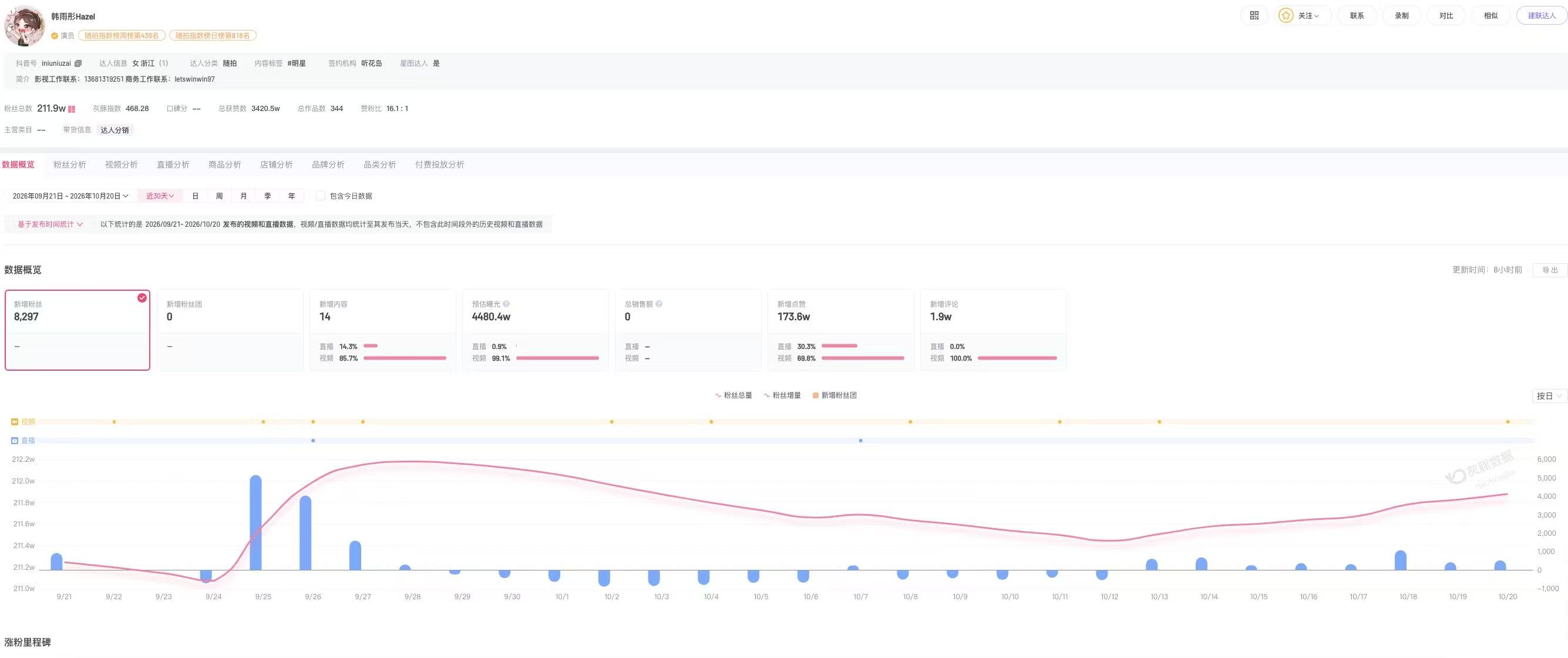The height and width of the screenshot is (658, 1568).
Task: Select the 周 period option
Action: (x=219, y=196)
